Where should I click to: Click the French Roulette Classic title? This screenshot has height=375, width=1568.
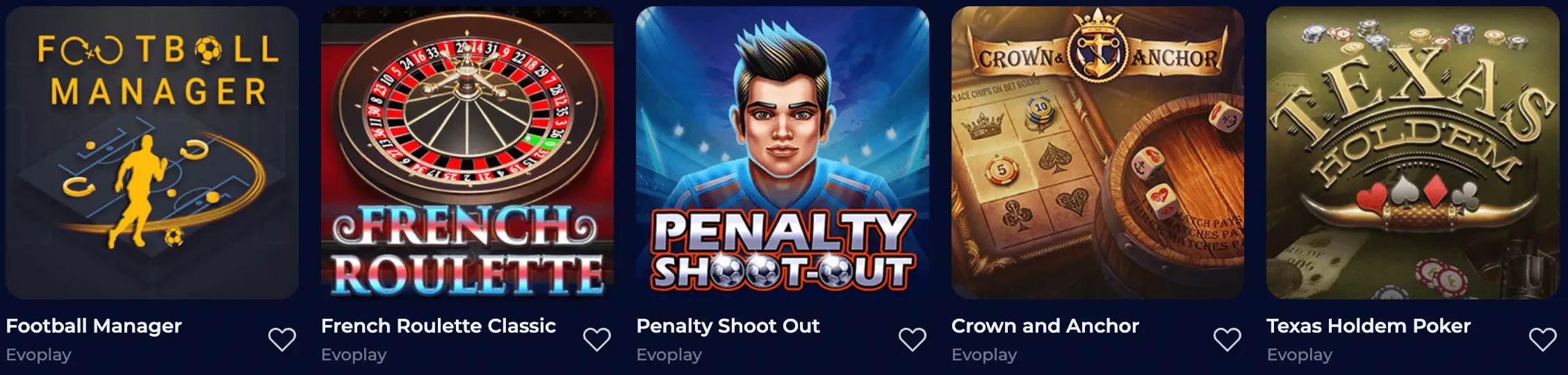pos(439,326)
